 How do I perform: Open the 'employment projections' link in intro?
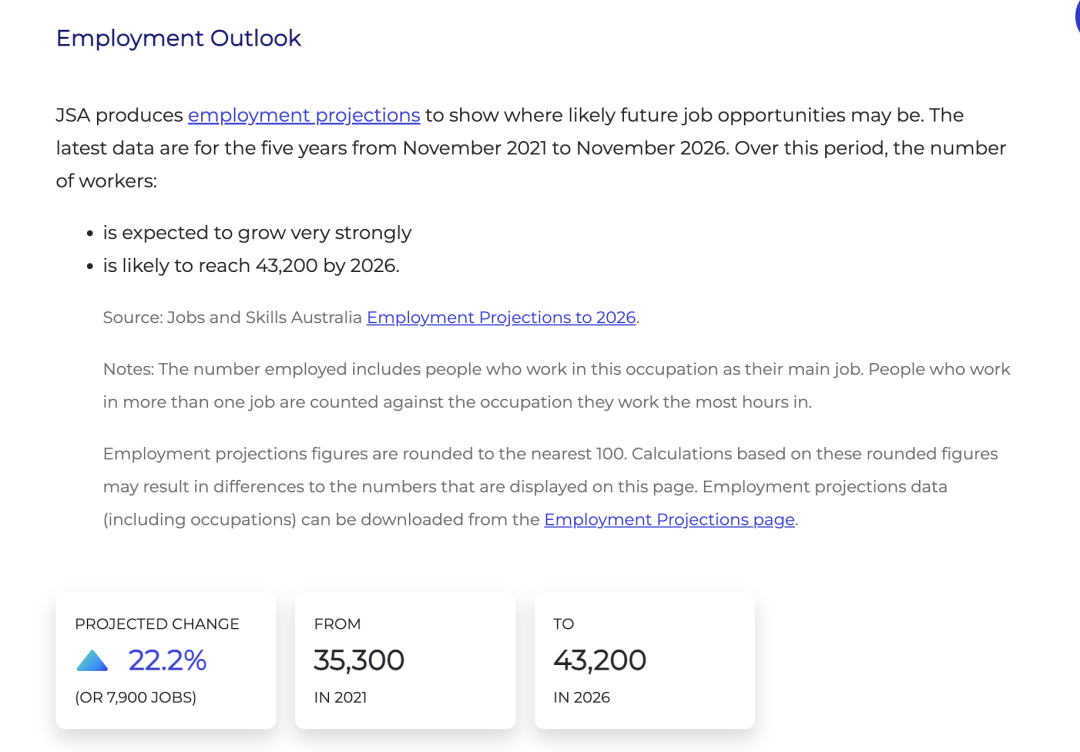click(x=304, y=115)
